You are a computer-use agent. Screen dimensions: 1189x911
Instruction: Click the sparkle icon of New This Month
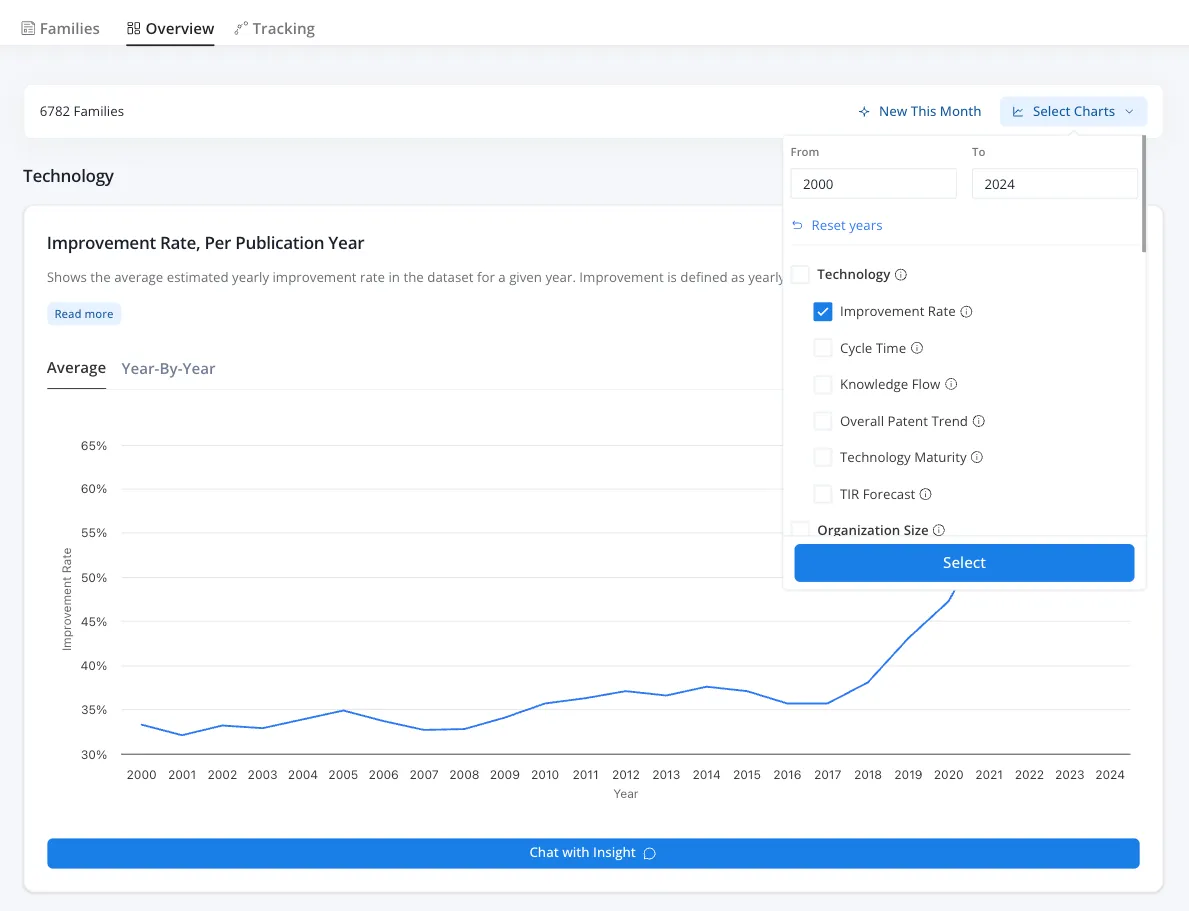(864, 112)
